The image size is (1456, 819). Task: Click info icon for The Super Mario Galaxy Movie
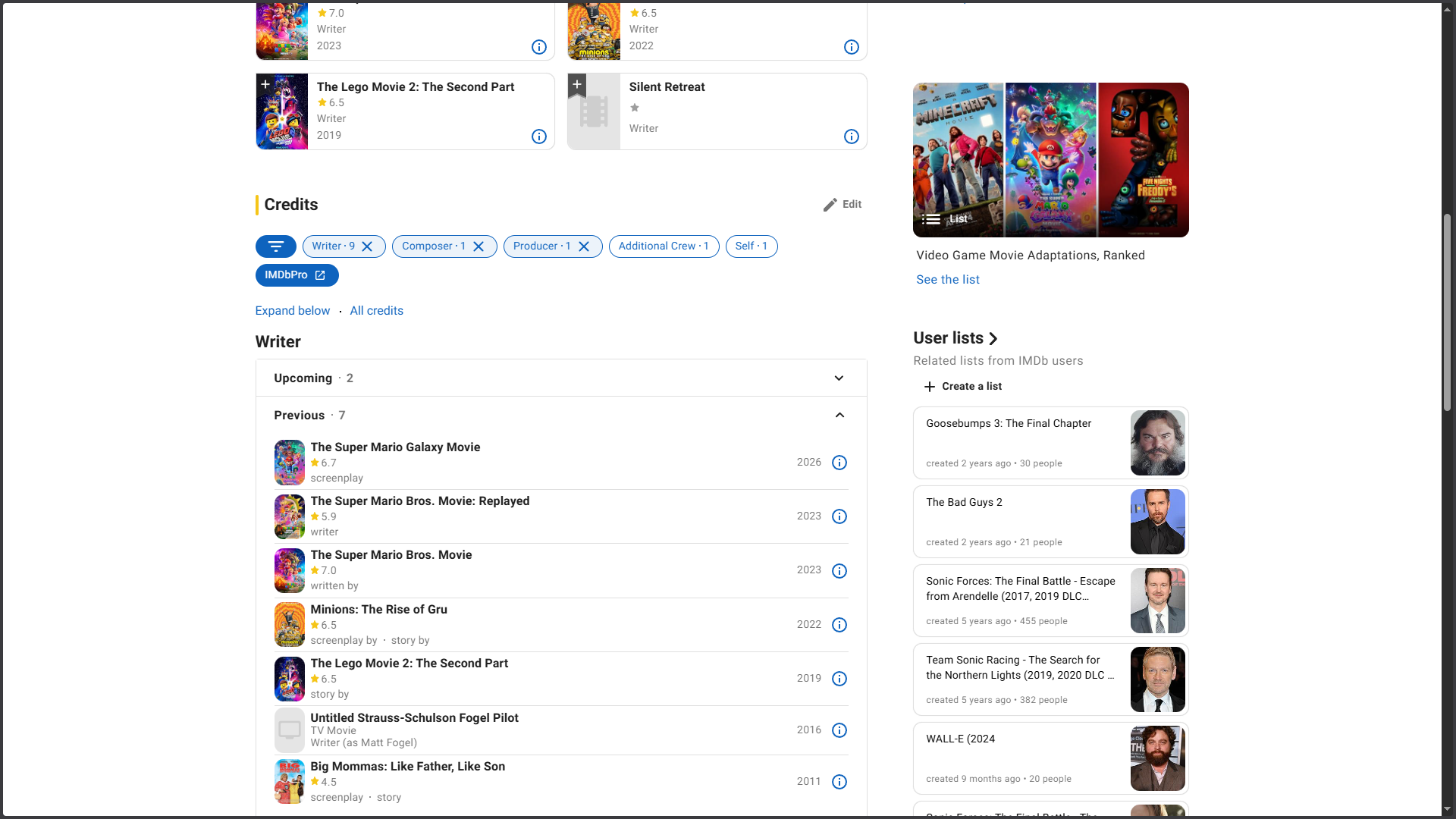pyautogui.click(x=839, y=463)
